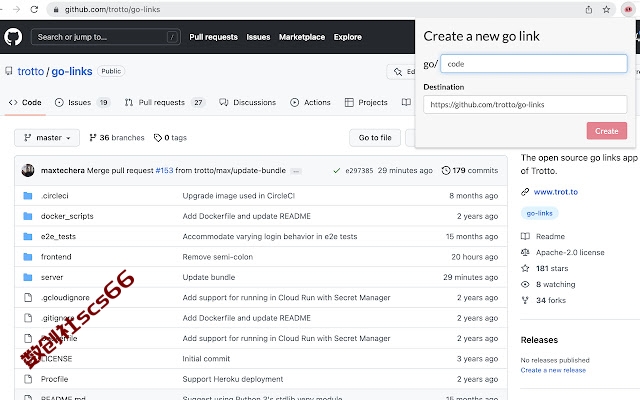Click the branch icon beside 36 branches

tap(93, 138)
